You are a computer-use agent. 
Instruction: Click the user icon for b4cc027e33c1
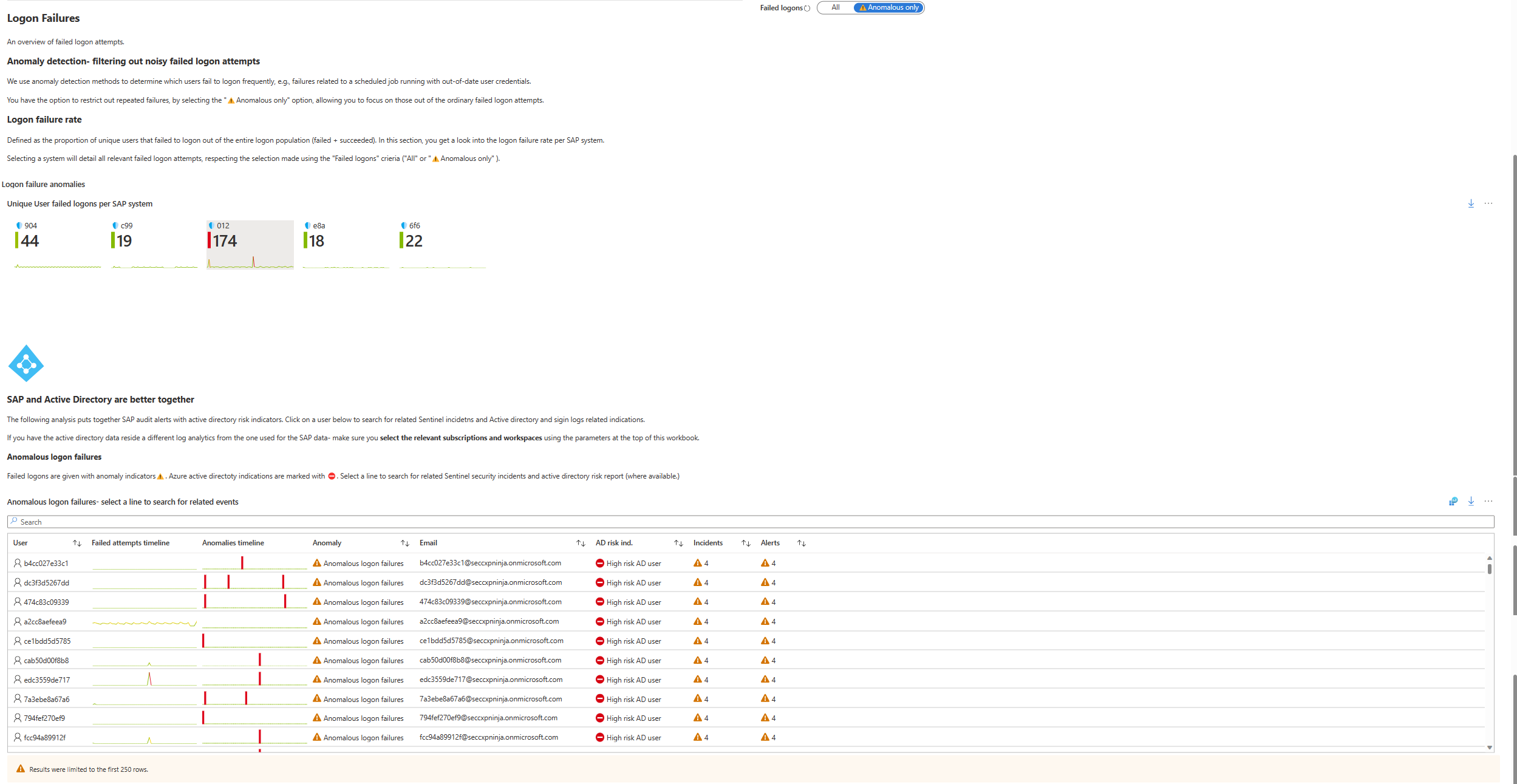click(x=18, y=564)
